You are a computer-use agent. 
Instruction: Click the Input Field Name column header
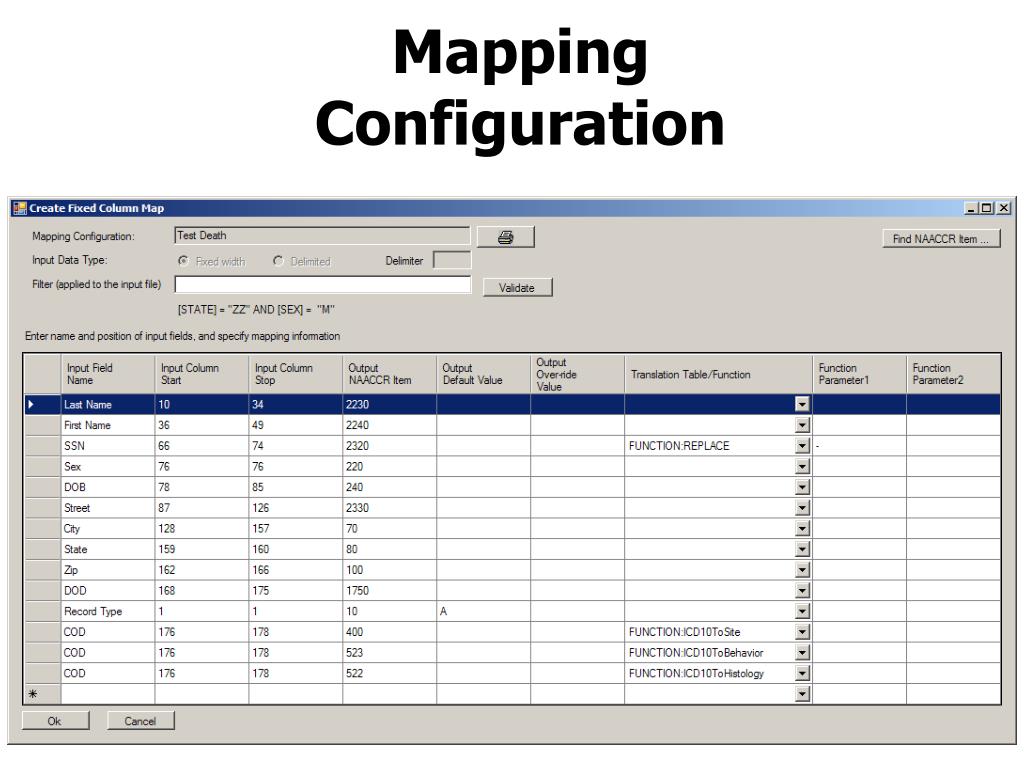pos(108,374)
